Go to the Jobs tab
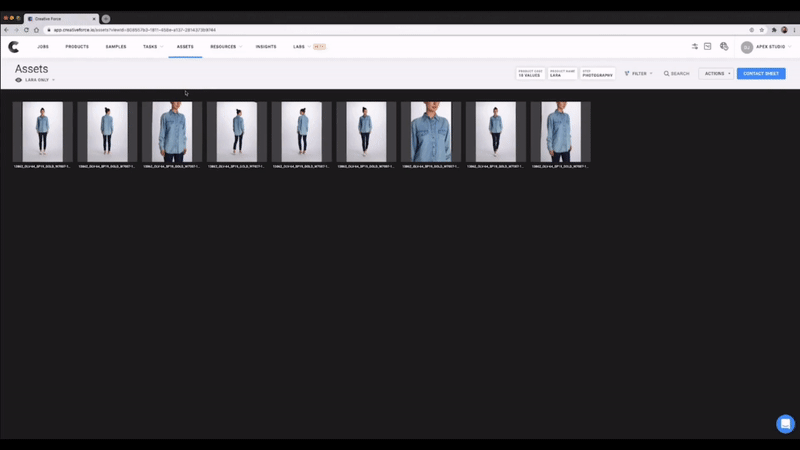This screenshot has width=800, height=450. click(43, 47)
